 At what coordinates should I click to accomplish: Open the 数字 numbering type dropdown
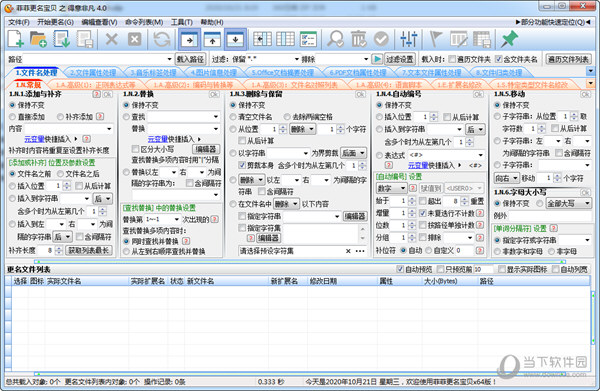pos(403,188)
